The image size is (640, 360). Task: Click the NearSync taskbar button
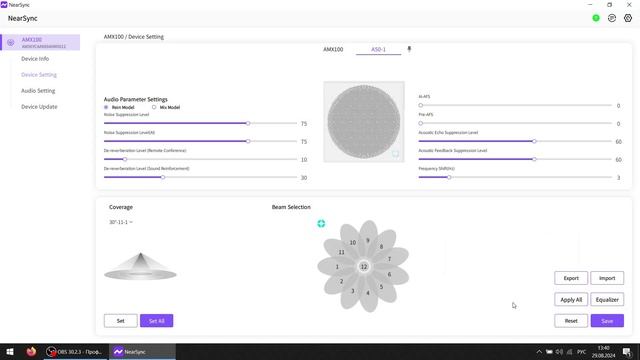(x=142, y=351)
